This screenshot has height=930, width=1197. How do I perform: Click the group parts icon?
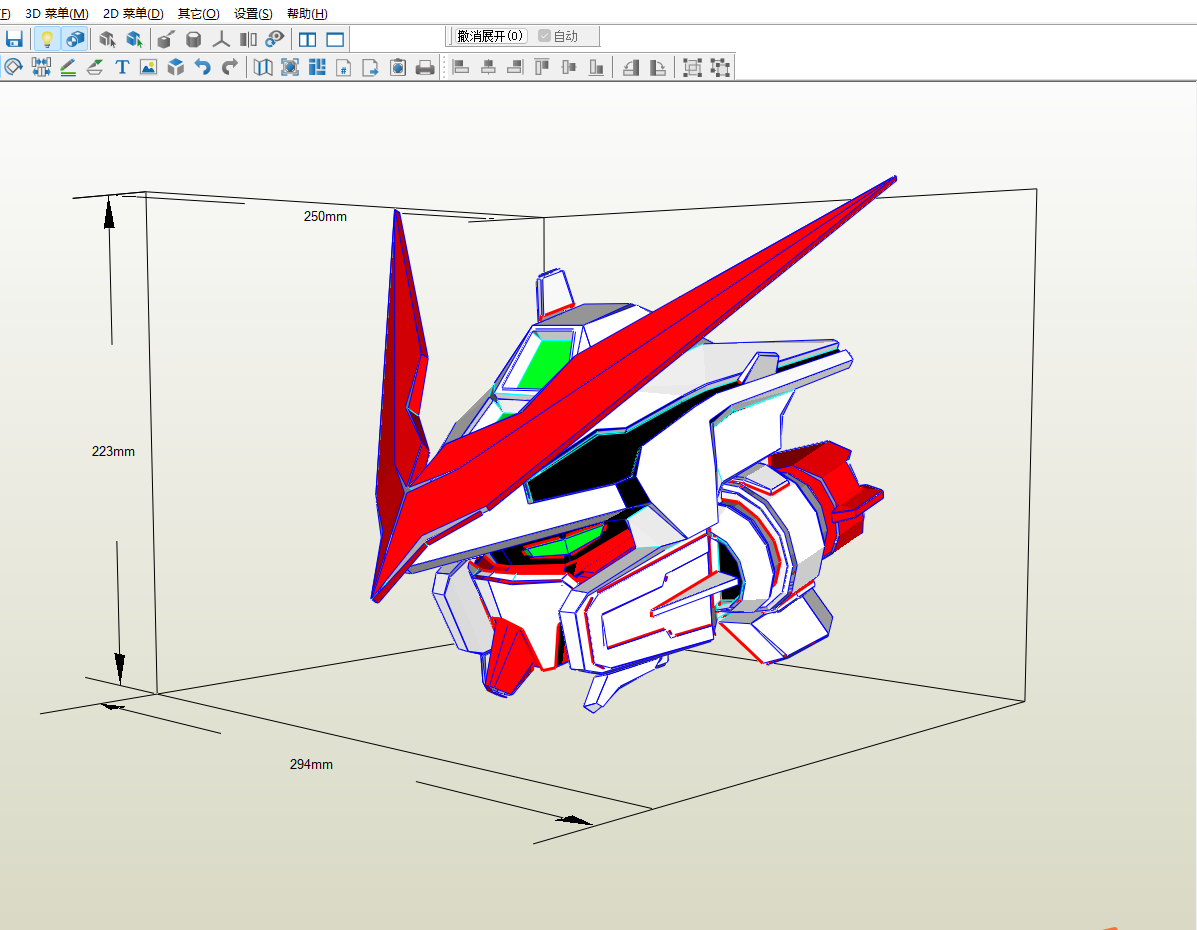(x=692, y=67)
